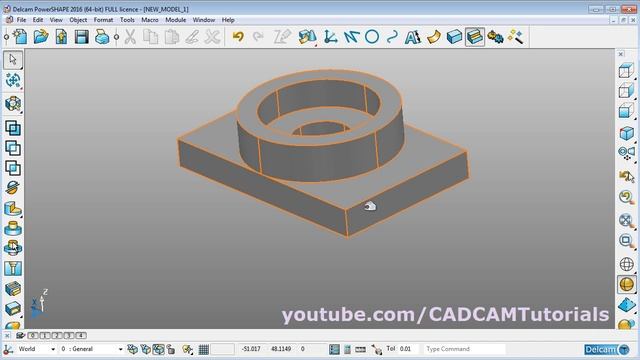Close the levels toolbar
The width and height of the screenshot is (640, 360).
pos(7,336)
